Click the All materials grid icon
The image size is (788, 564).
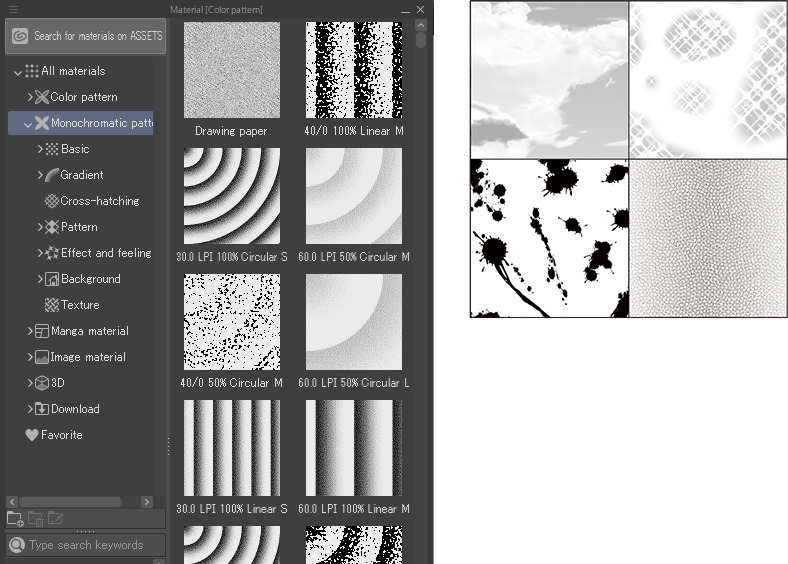pos(32,71)
